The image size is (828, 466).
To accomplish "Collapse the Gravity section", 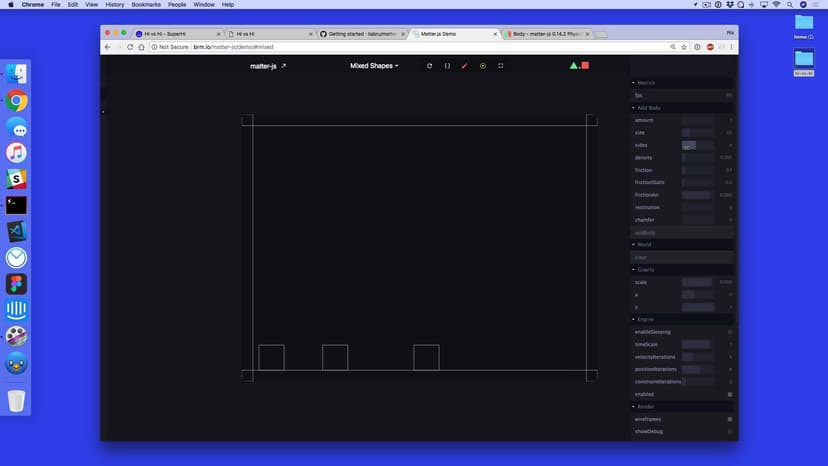I will [x=646, y=269].
